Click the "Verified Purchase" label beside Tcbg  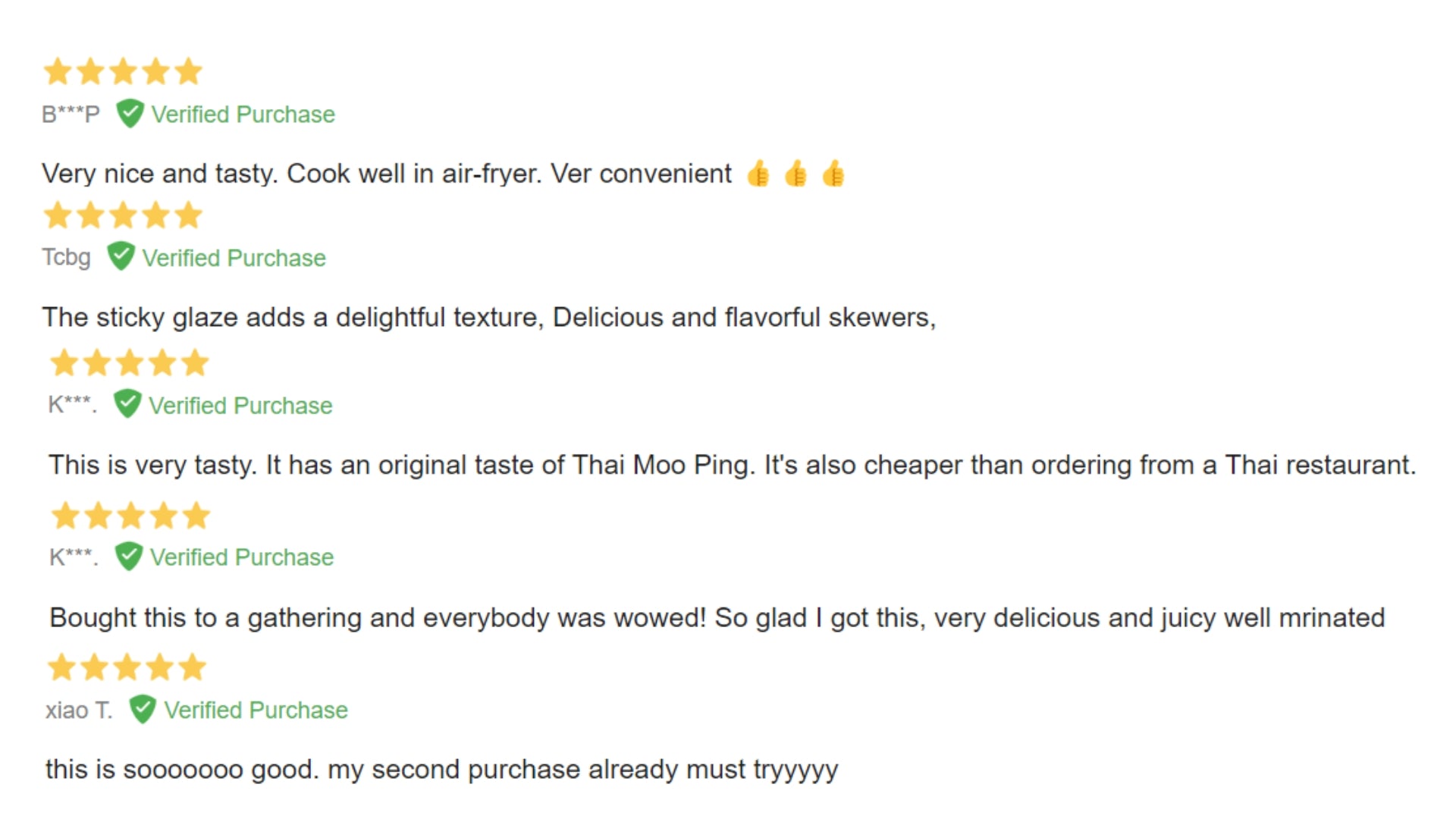[x=234, y=258]
